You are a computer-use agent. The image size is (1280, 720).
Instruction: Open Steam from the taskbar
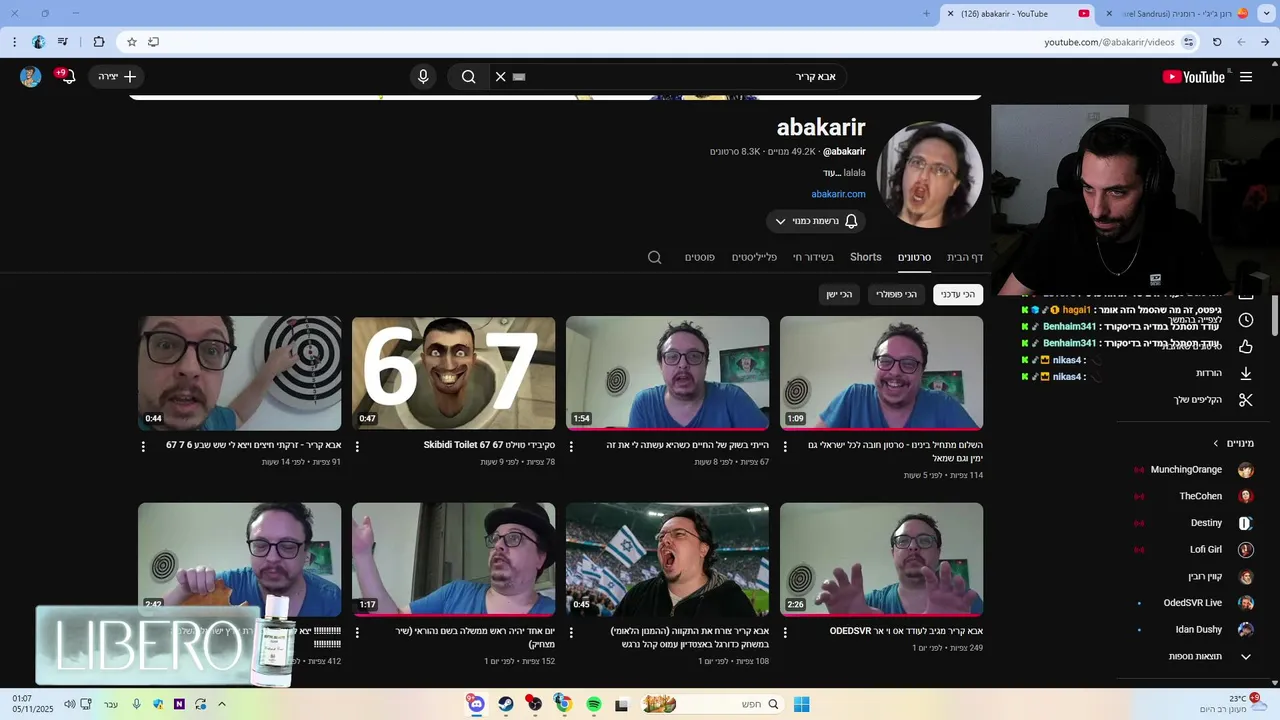coord(506,705)
